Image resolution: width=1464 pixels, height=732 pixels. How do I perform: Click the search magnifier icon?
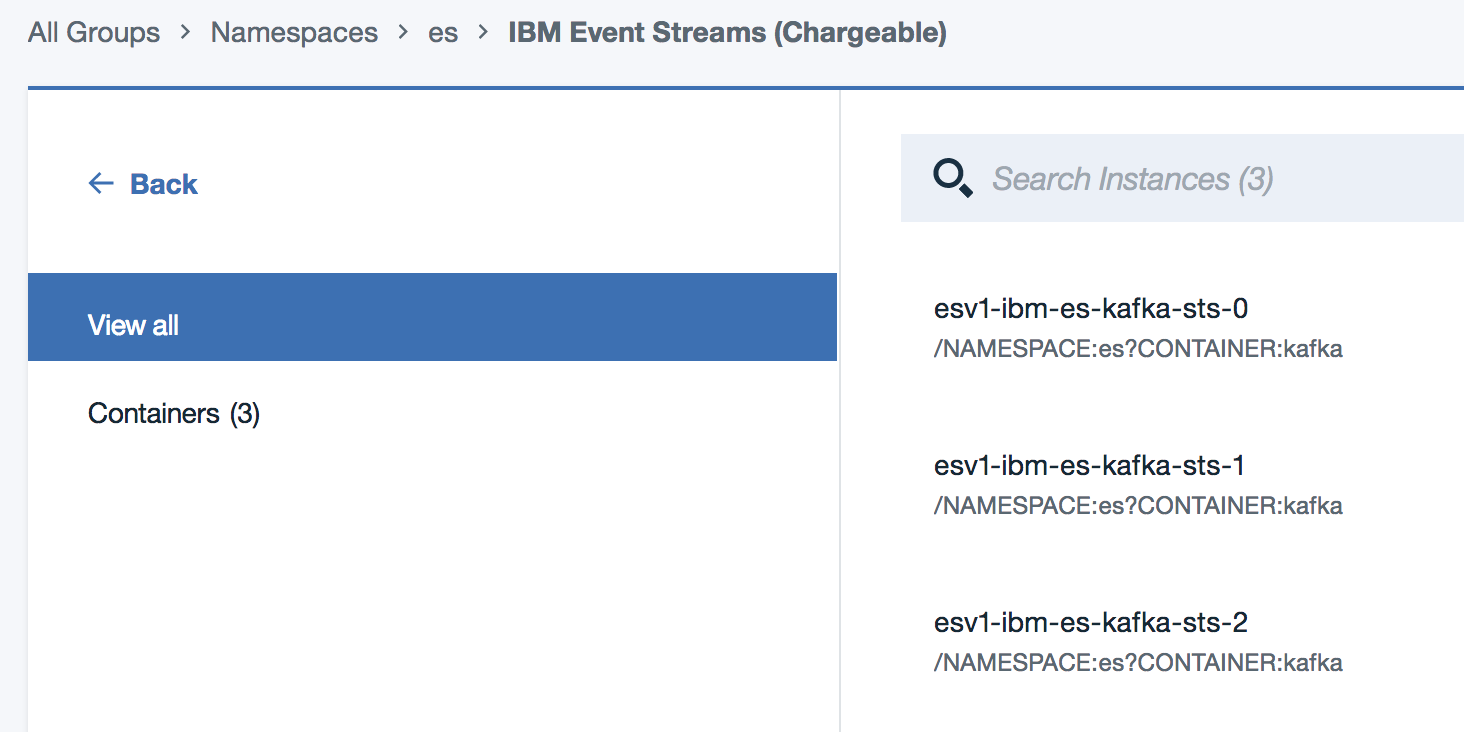pyautogui.click(x=952, y=178)
